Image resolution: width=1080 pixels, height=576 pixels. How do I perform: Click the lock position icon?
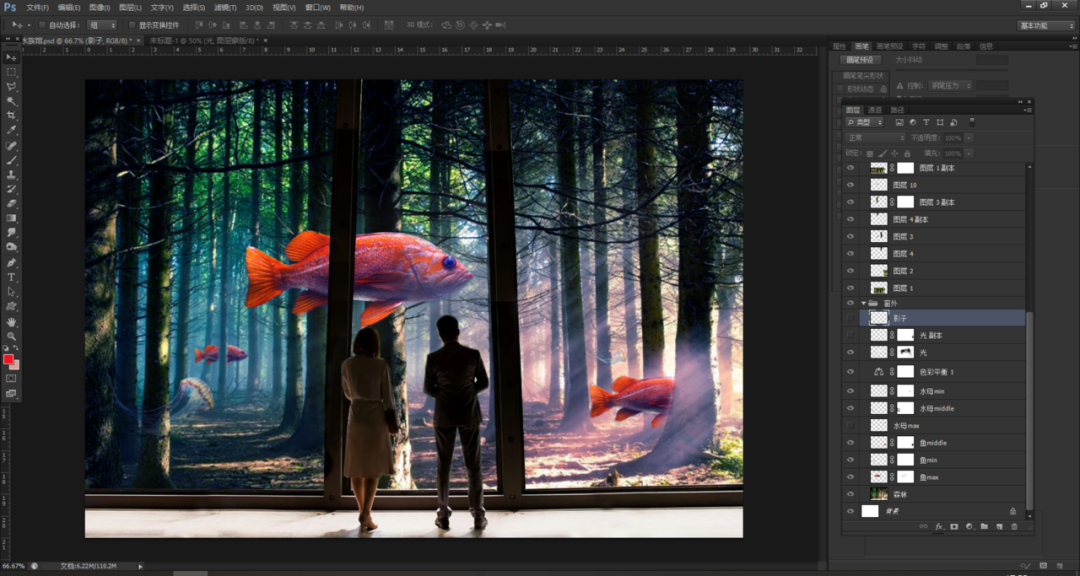[895, 154]
